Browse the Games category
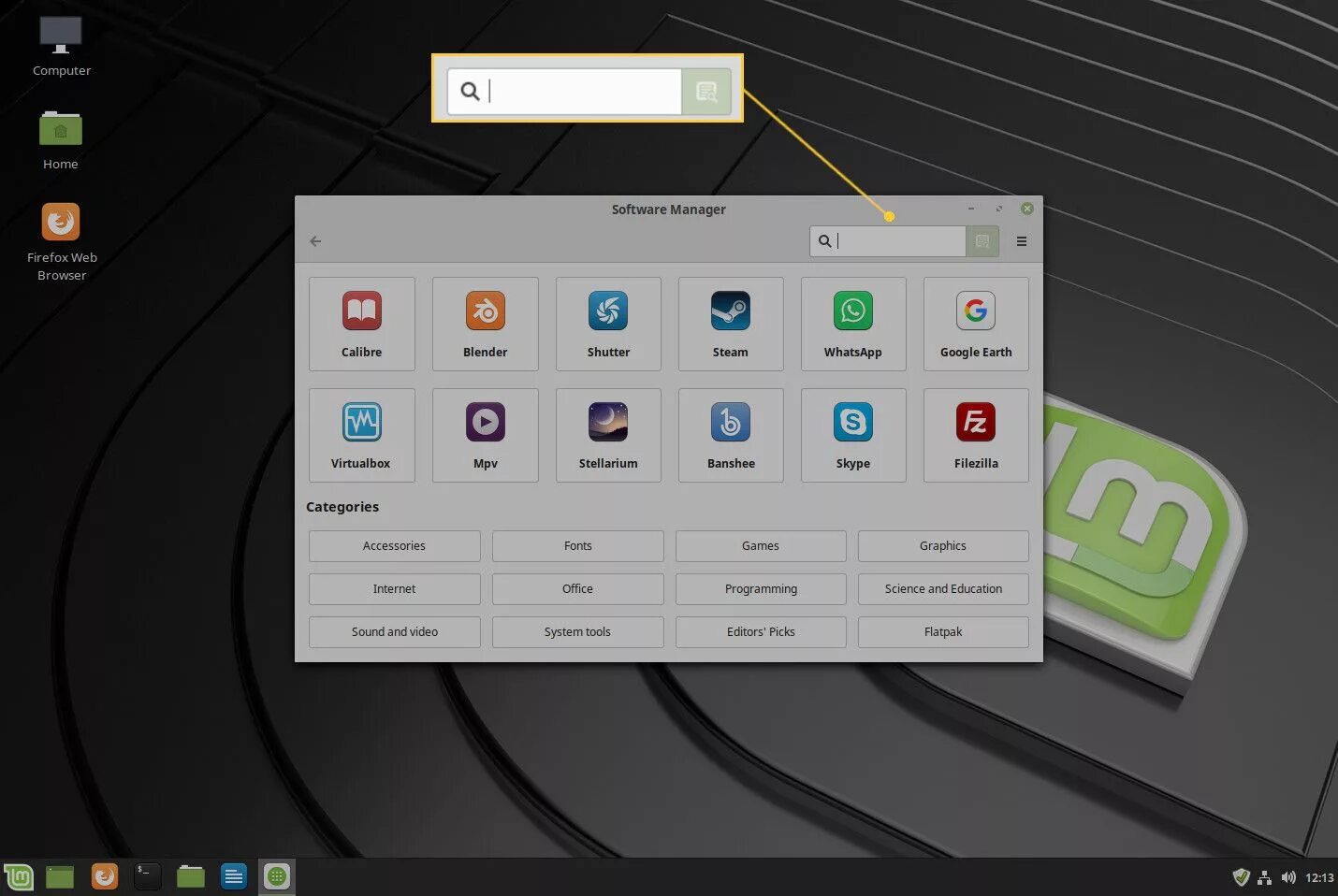1338x896 pixels. (761, 546)
